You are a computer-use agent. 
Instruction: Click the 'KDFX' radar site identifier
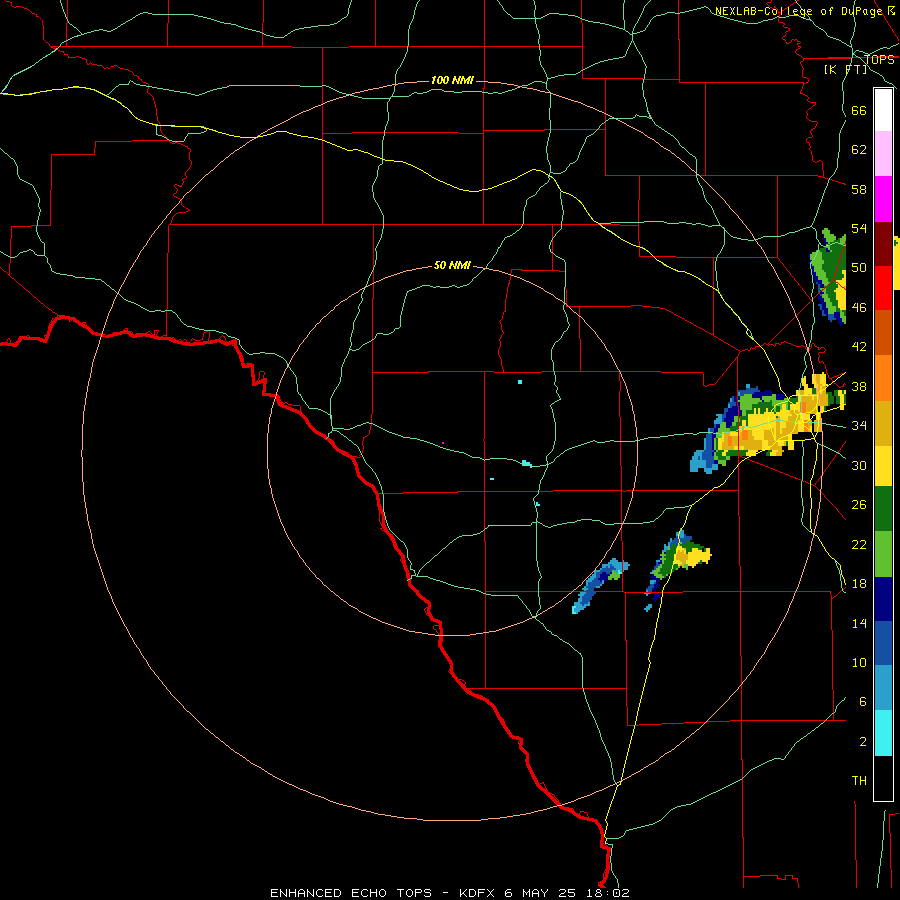coord(479,893)
